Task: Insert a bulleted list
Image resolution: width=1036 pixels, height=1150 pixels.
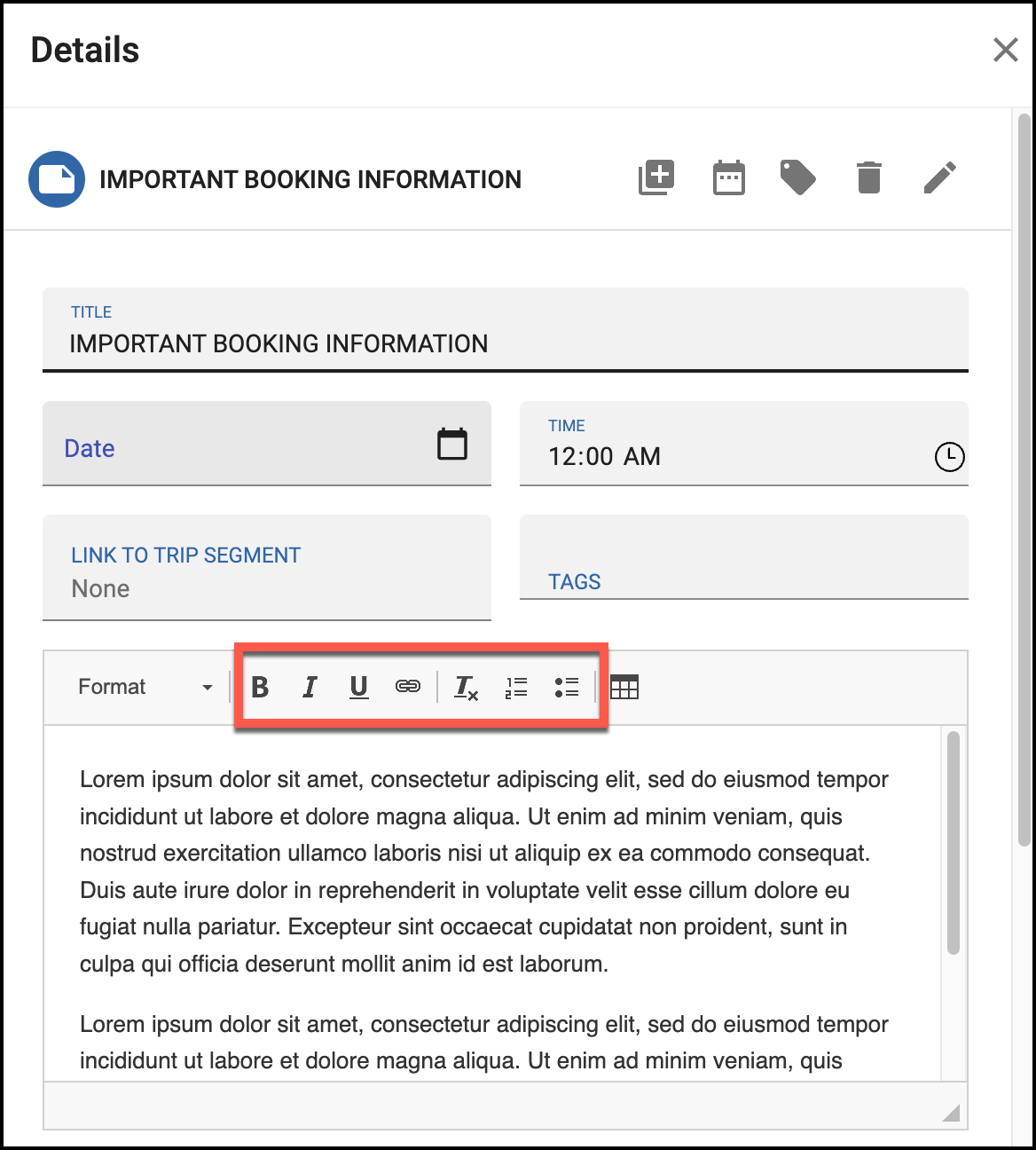Action: [x=567, y=687]
